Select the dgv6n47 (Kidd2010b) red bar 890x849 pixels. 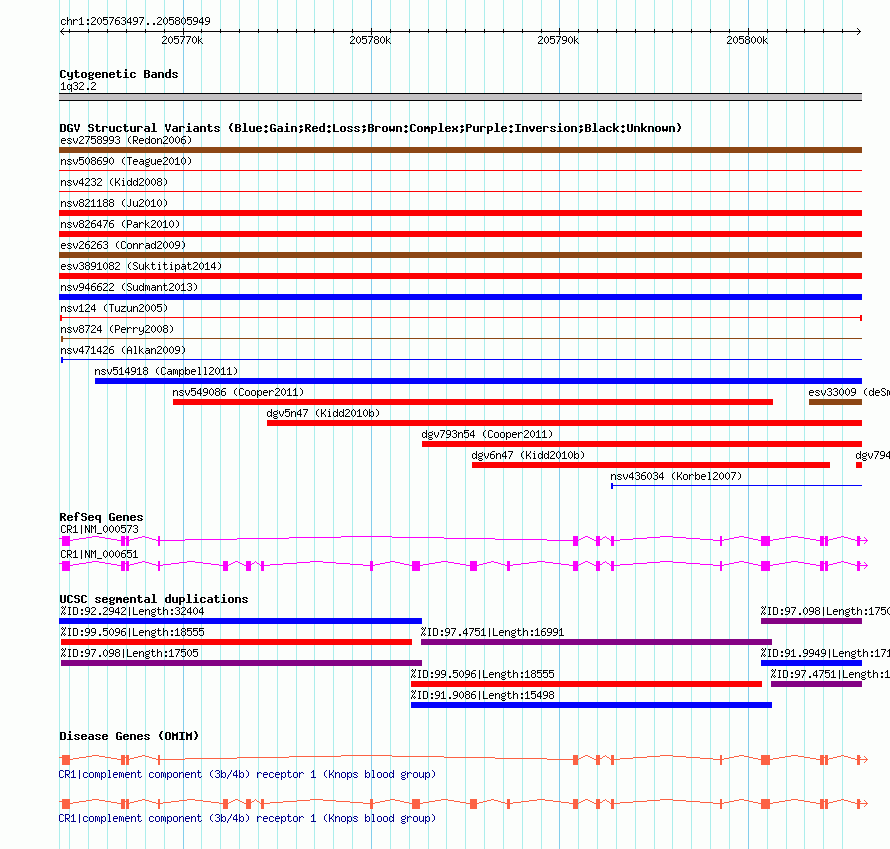[651, 465]
